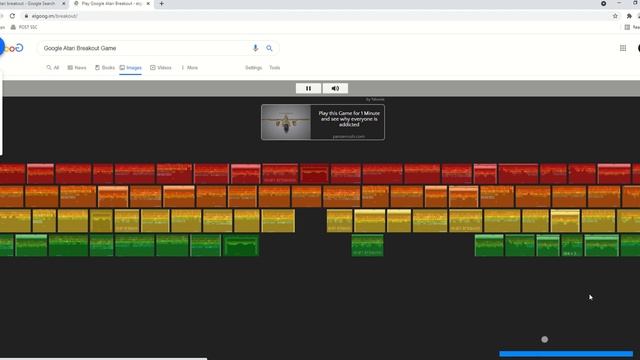Open the Google apps grid
The width and height of the screenshot is (640, 360).
point(623,48)
